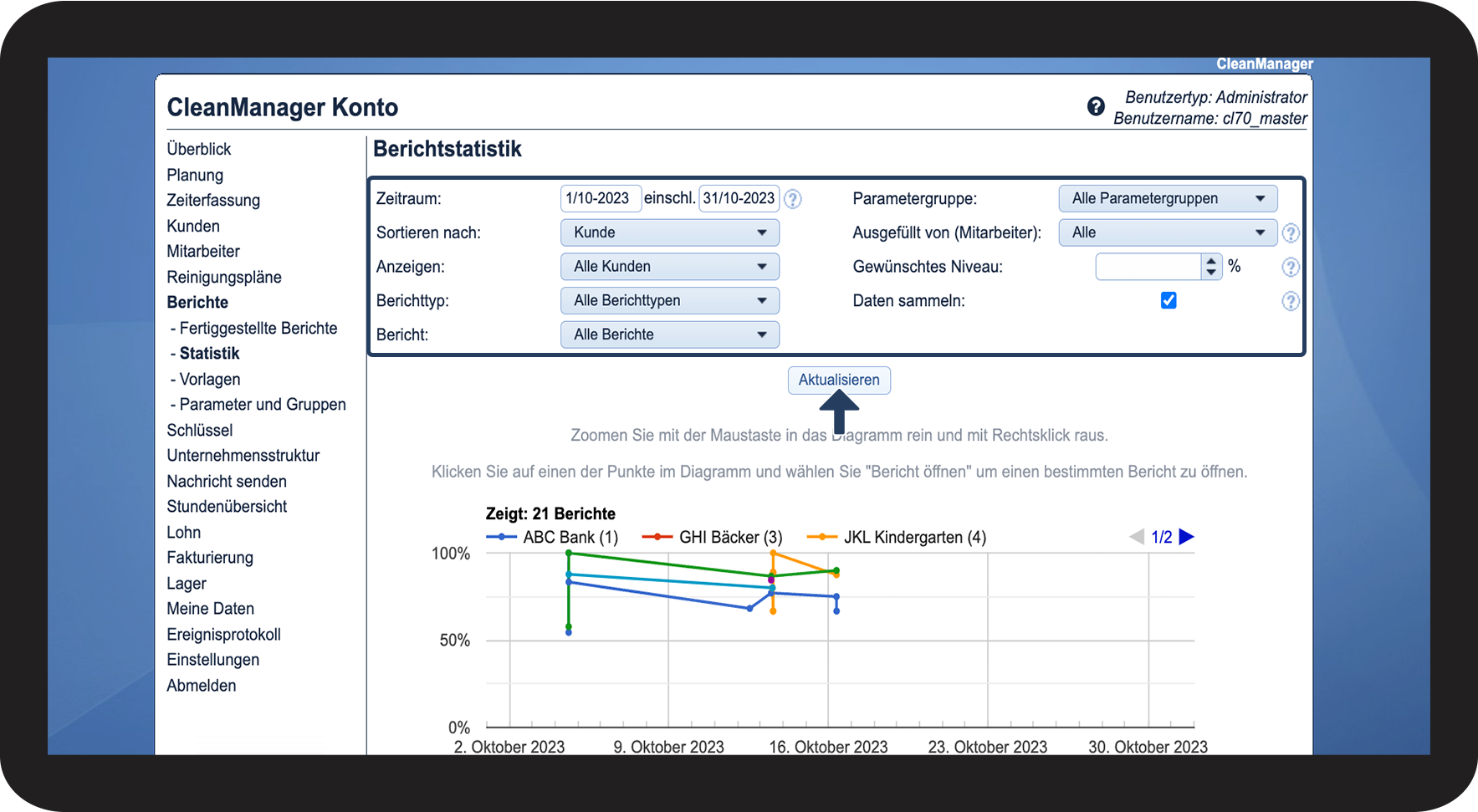Open the Parametergruppe dropdown
1478x812 pixels.
(1168, 199)
